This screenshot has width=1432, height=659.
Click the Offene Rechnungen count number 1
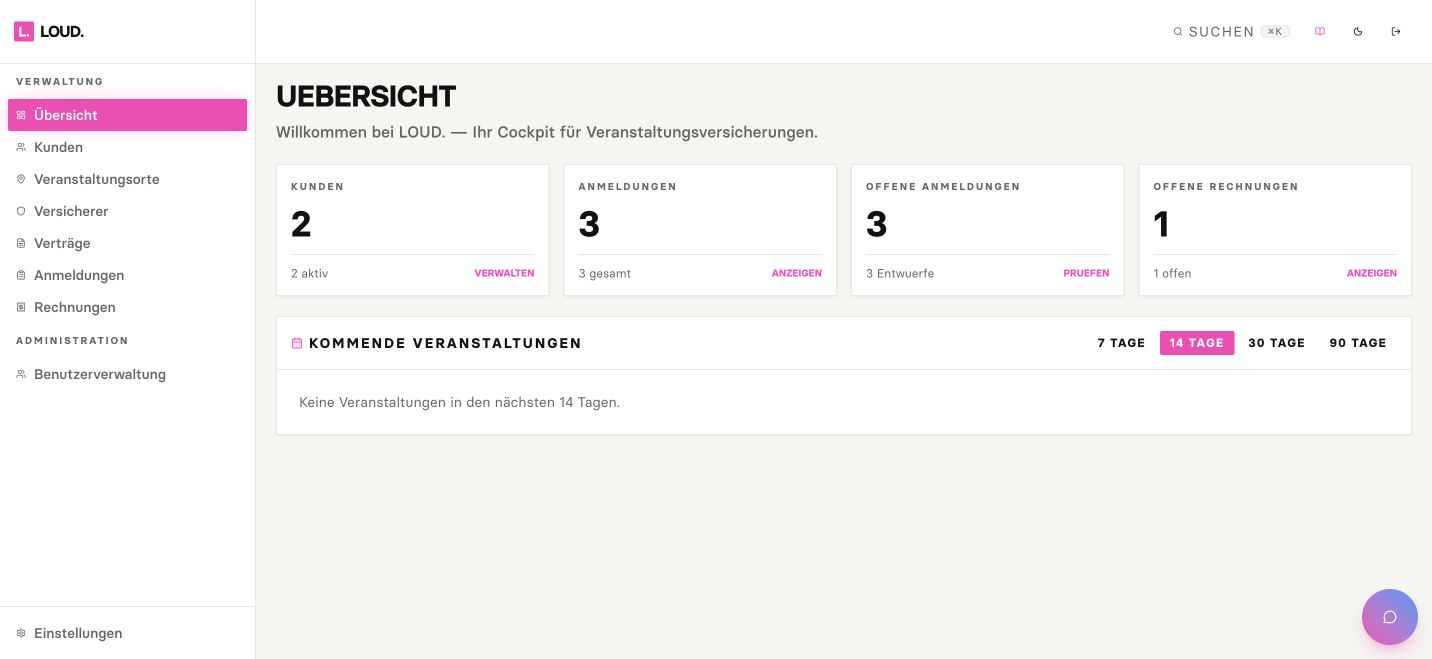(1161, 224)
